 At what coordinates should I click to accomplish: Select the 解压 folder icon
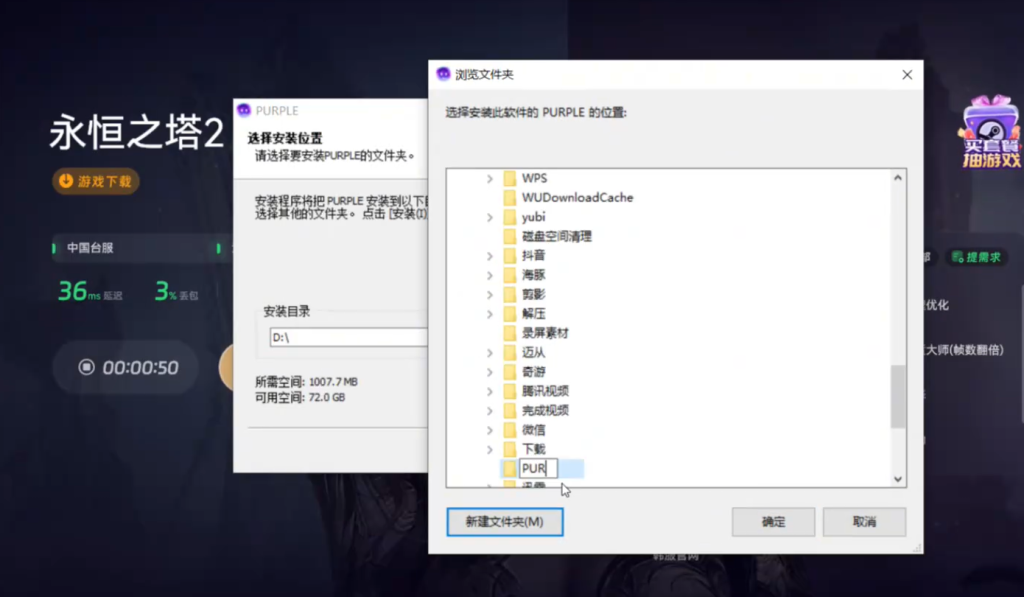click(509, 314)
